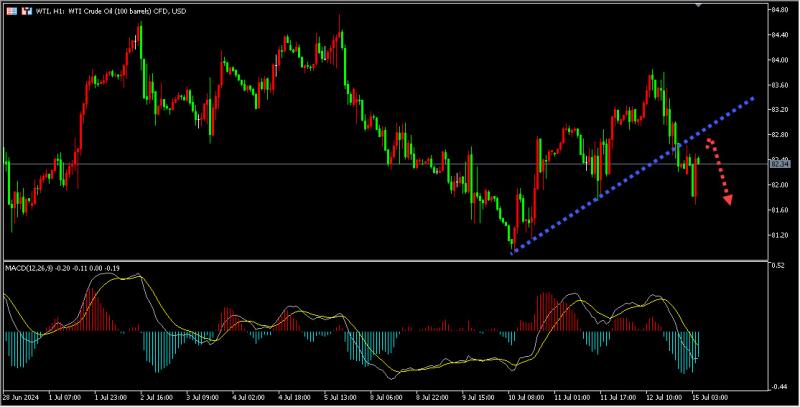Screen dimensions: 800x407
Task: Click the 82.00 price axis label
Action: pos(779,185)
